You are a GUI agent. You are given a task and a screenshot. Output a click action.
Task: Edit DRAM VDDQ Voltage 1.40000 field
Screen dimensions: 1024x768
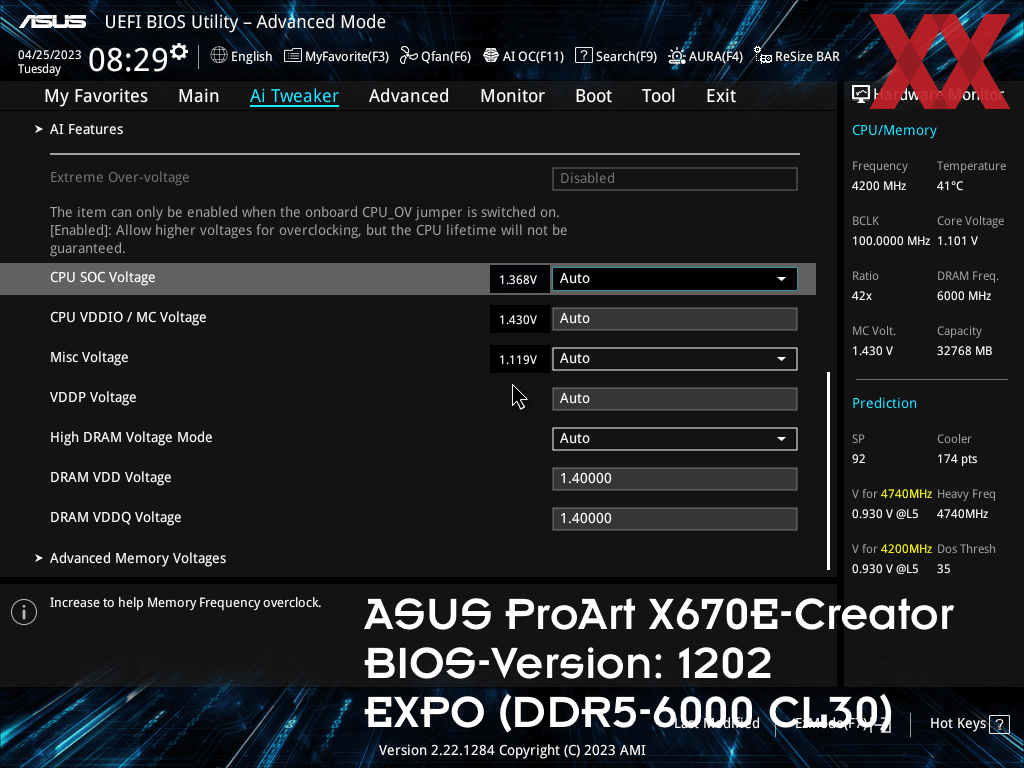point(675,519)
